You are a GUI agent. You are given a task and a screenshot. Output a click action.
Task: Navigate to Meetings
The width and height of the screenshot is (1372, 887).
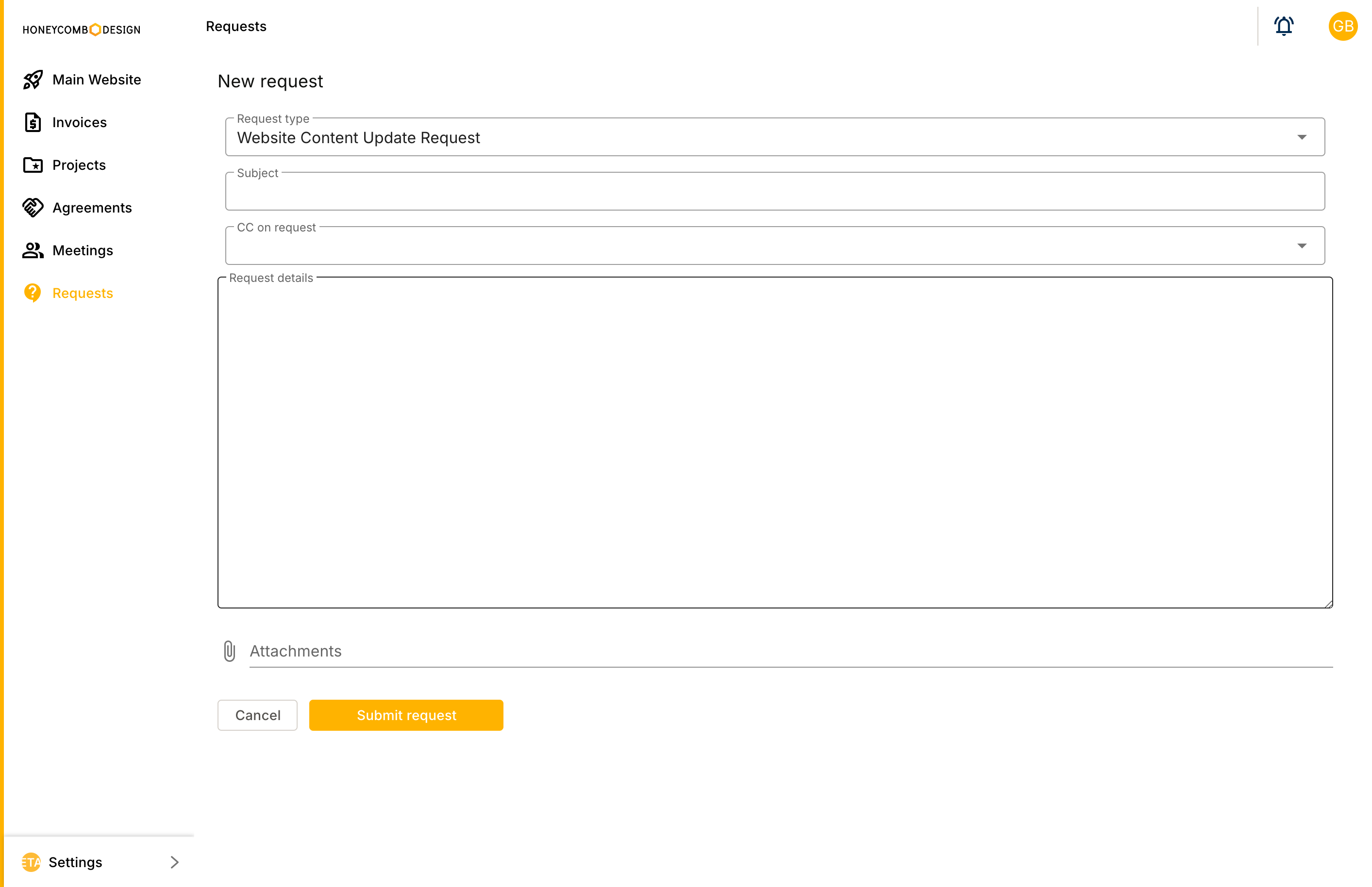83,250
